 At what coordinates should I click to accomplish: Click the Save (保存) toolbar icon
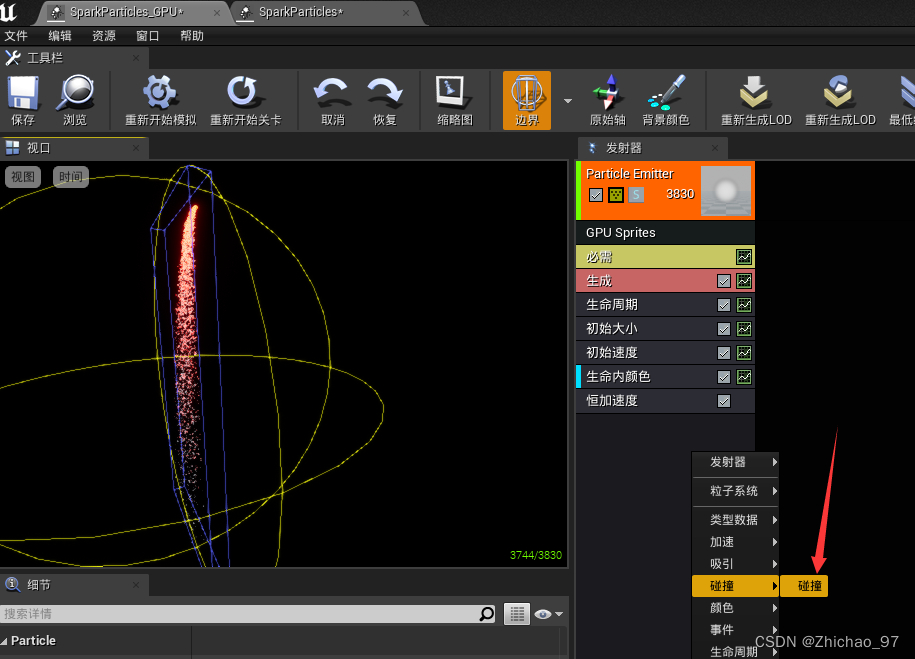click(23, 93)
